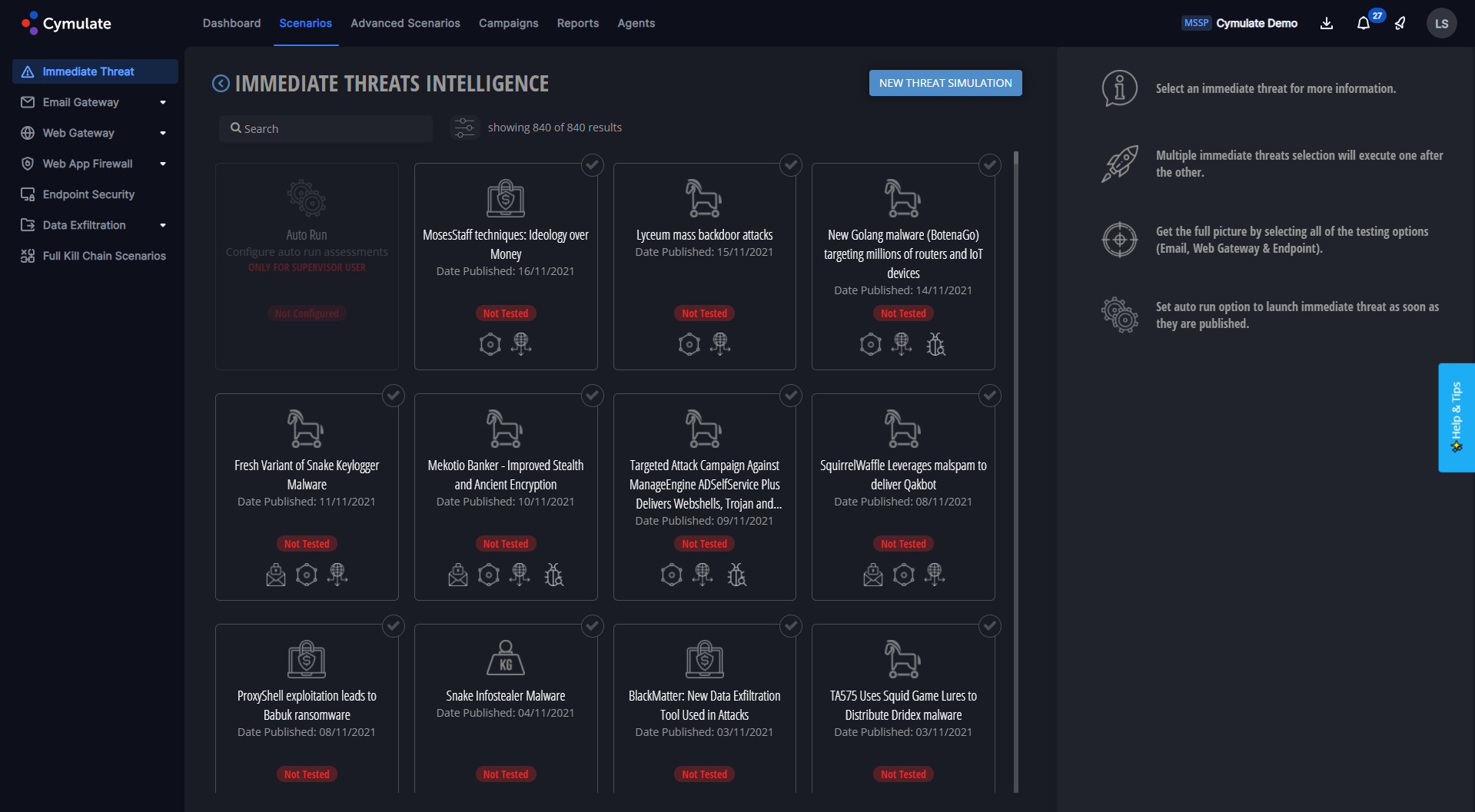Check the SquirrelWaffle Qakbot card selector
Image resolution: width=1475 pixels, height=812 pixels.
click(x=989, y=396)
